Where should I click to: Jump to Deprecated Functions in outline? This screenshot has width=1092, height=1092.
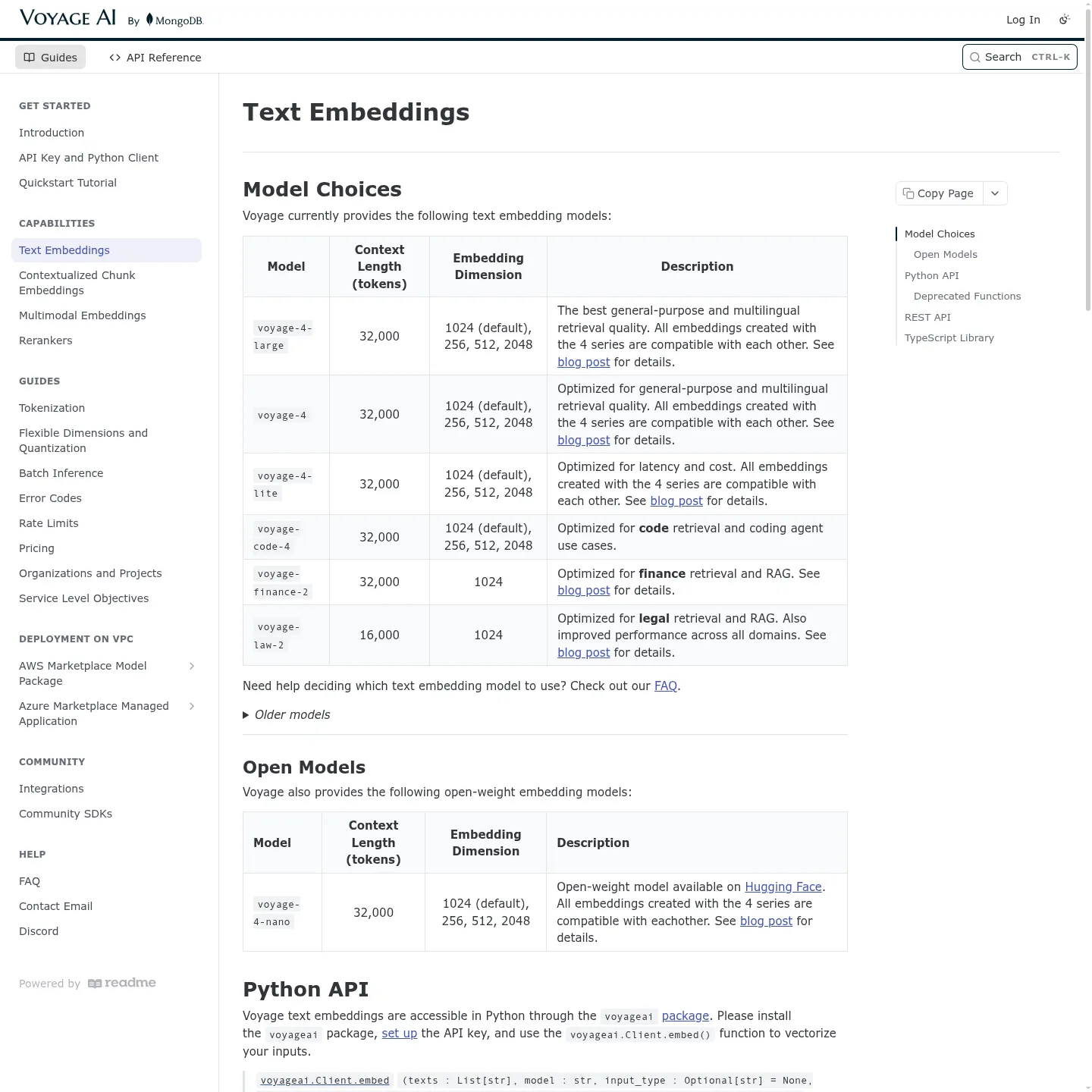point(967,297)
